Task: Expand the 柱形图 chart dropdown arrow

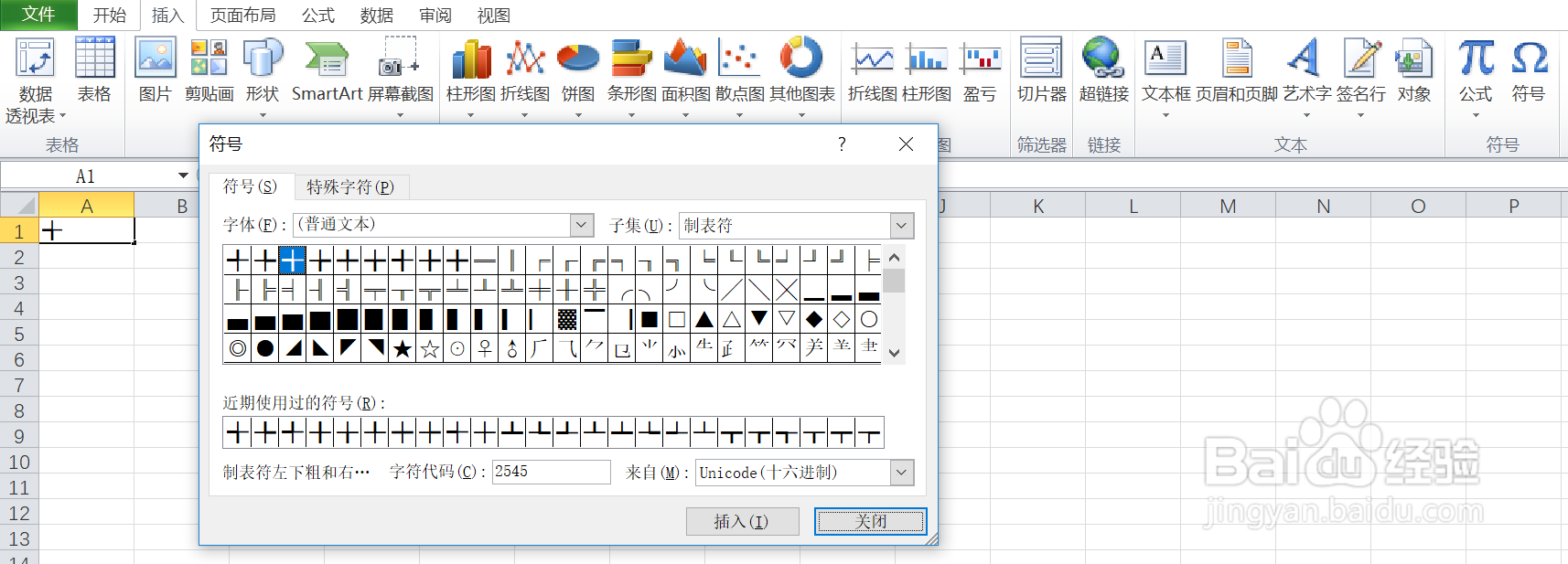Action: [x=471, y=115]
